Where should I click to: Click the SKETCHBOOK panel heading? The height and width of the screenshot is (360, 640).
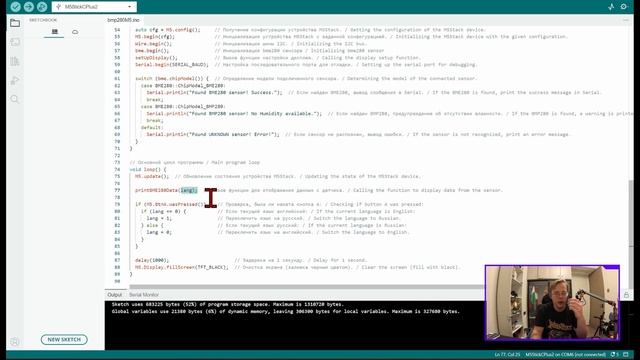tap(43, 20)
